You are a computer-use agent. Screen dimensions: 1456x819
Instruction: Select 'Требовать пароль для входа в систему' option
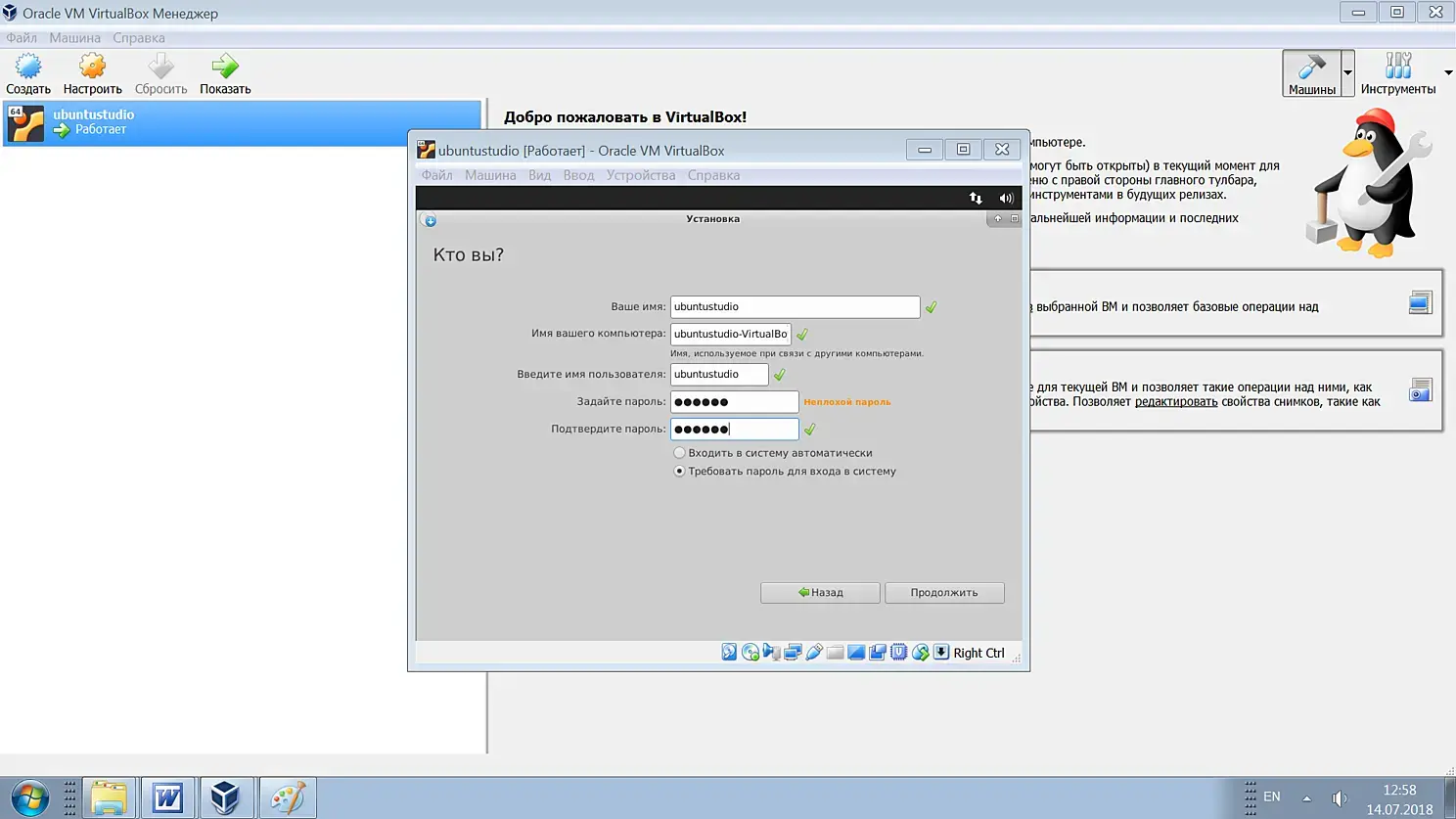(x=679, y=472)
